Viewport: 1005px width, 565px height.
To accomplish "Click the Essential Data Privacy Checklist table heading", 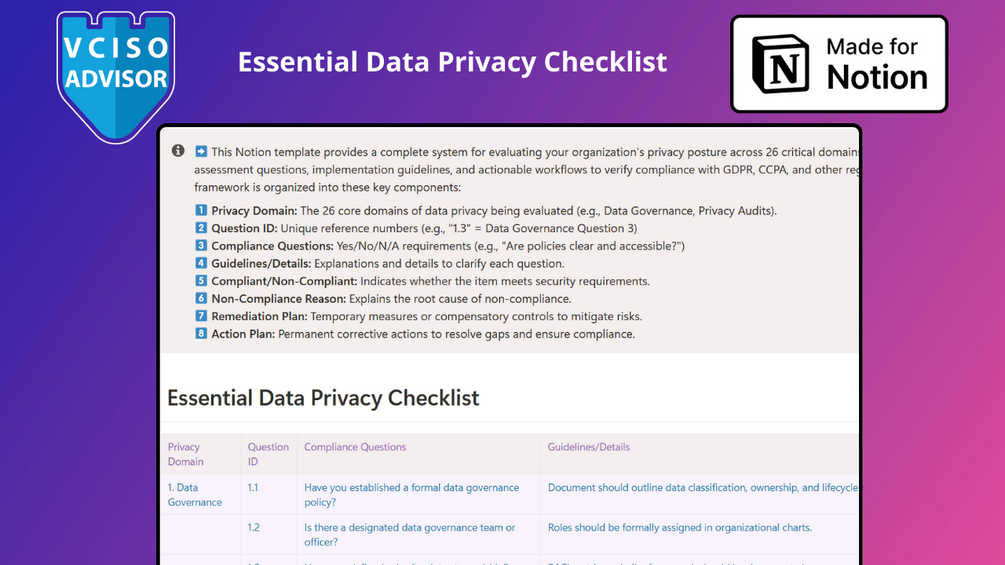I will pyautogui.click(x=323, y=398).
